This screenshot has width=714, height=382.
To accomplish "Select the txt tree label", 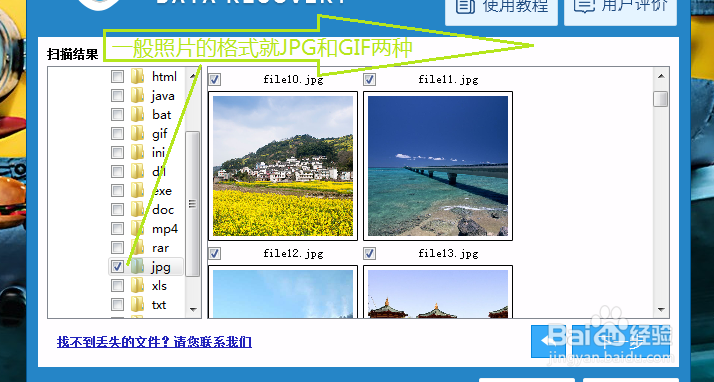I will 159,305.
